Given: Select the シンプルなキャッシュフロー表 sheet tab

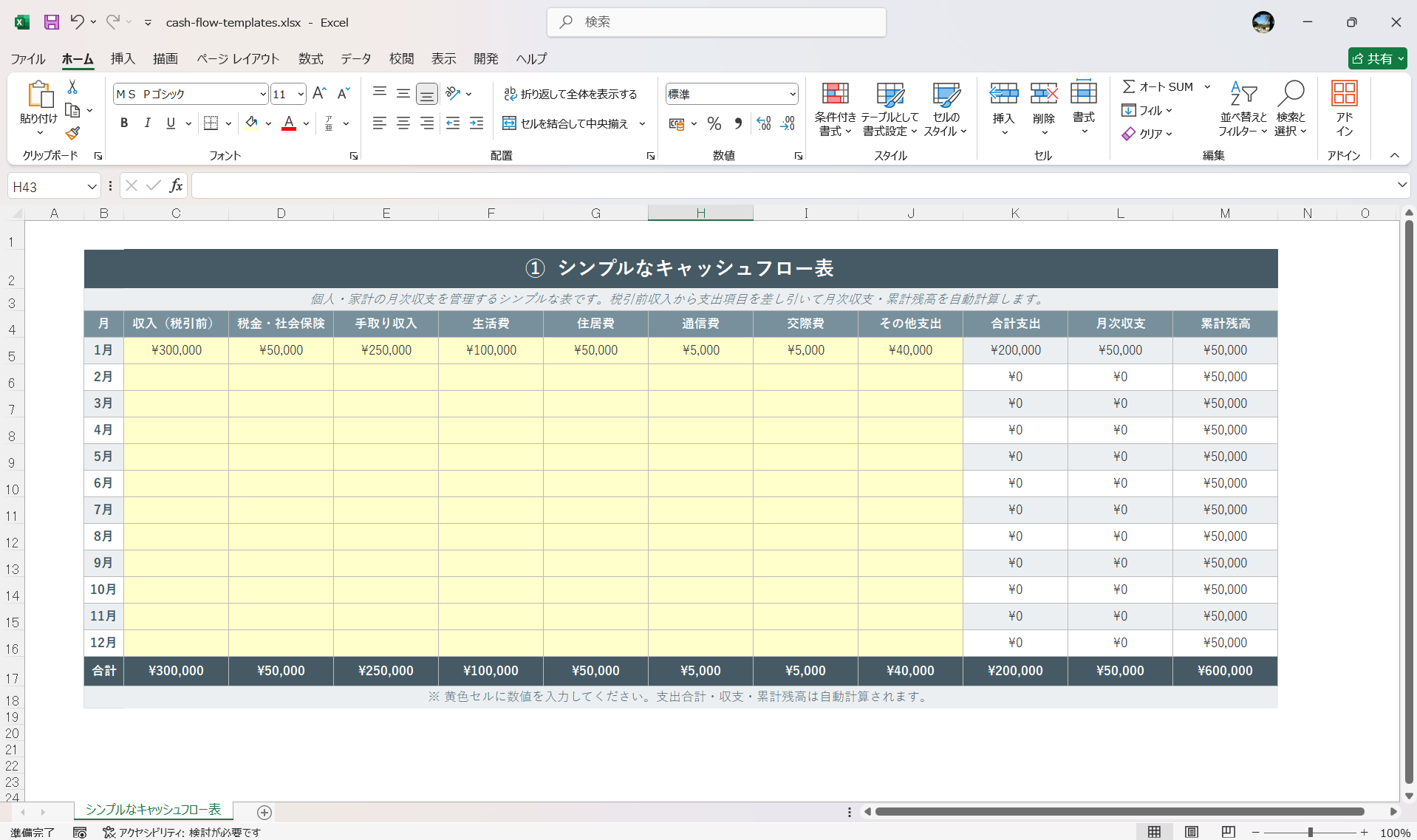Looking at the screenshot, I should [x=153, y=810].
